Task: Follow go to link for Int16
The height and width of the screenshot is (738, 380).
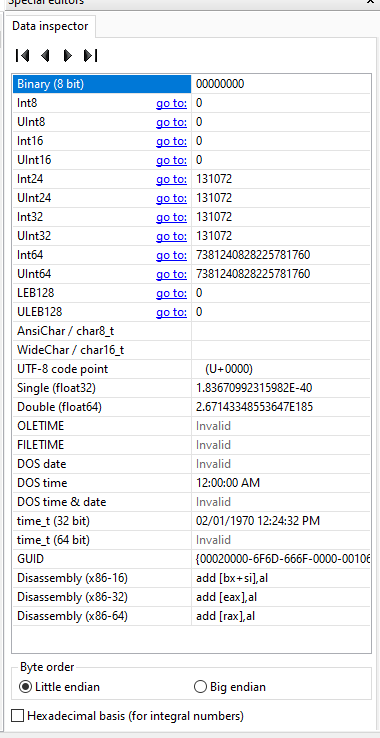Action: tap(171, 141)
